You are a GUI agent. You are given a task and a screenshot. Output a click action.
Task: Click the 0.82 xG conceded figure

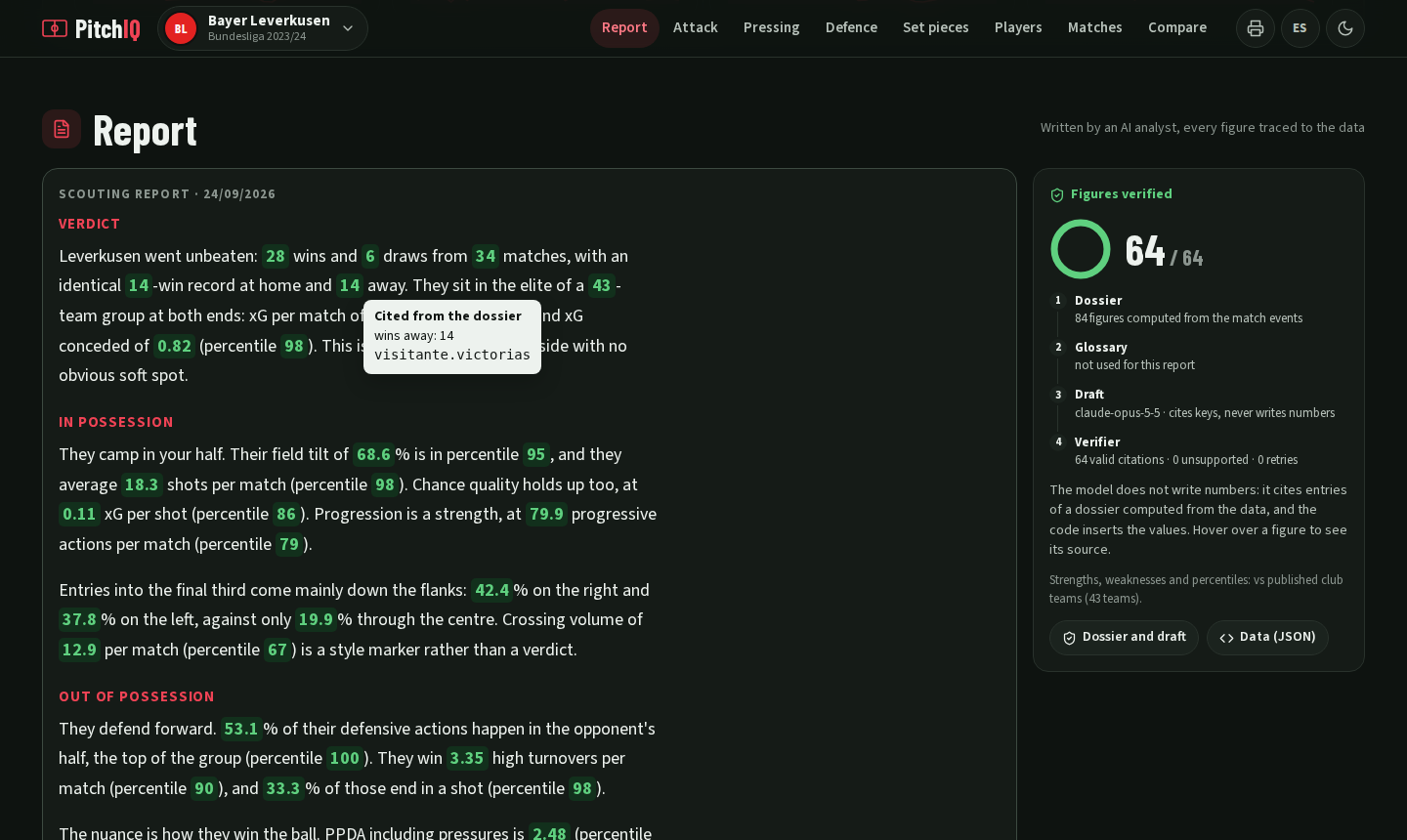pyautogui.click(x=174, y=346)
